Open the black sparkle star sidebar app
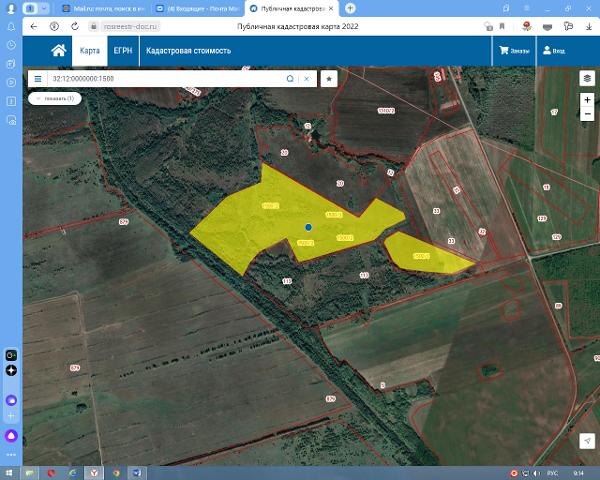This screenshot has width=600, height=480. [x=11, y=371]
